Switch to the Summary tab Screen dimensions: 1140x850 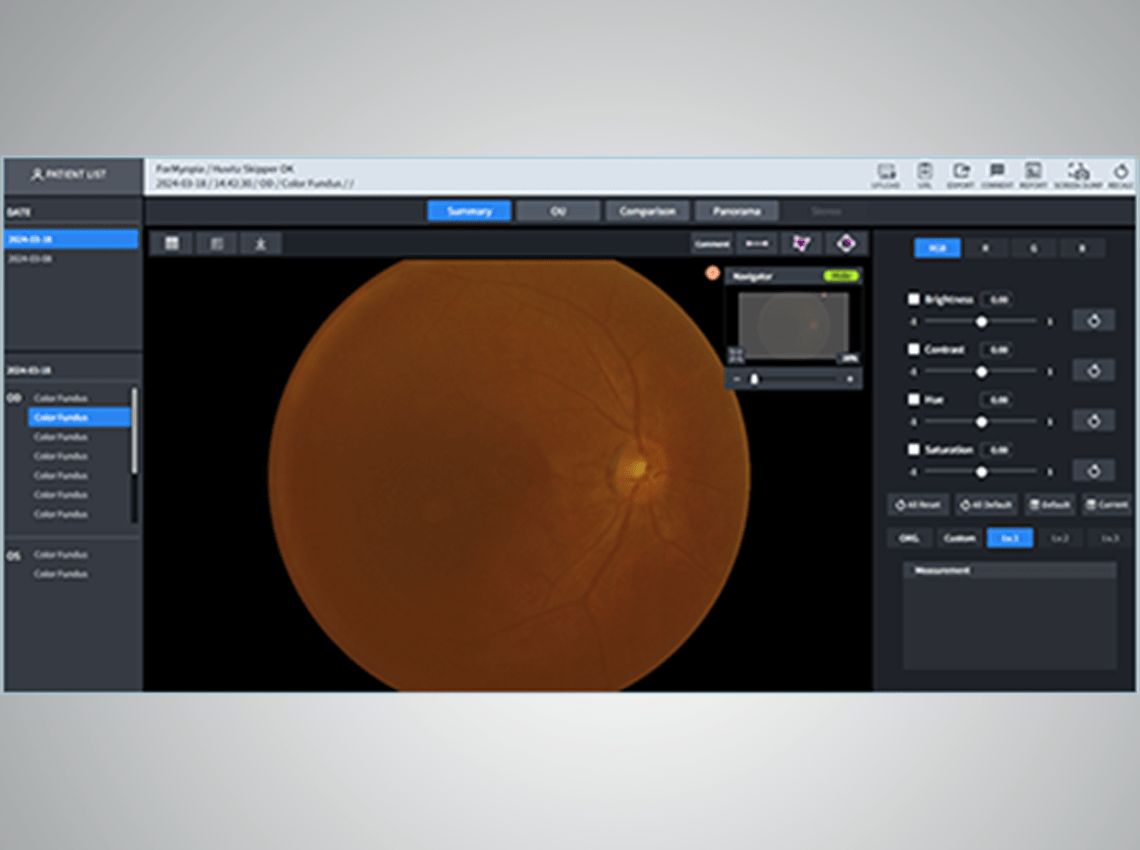(470, 211)
